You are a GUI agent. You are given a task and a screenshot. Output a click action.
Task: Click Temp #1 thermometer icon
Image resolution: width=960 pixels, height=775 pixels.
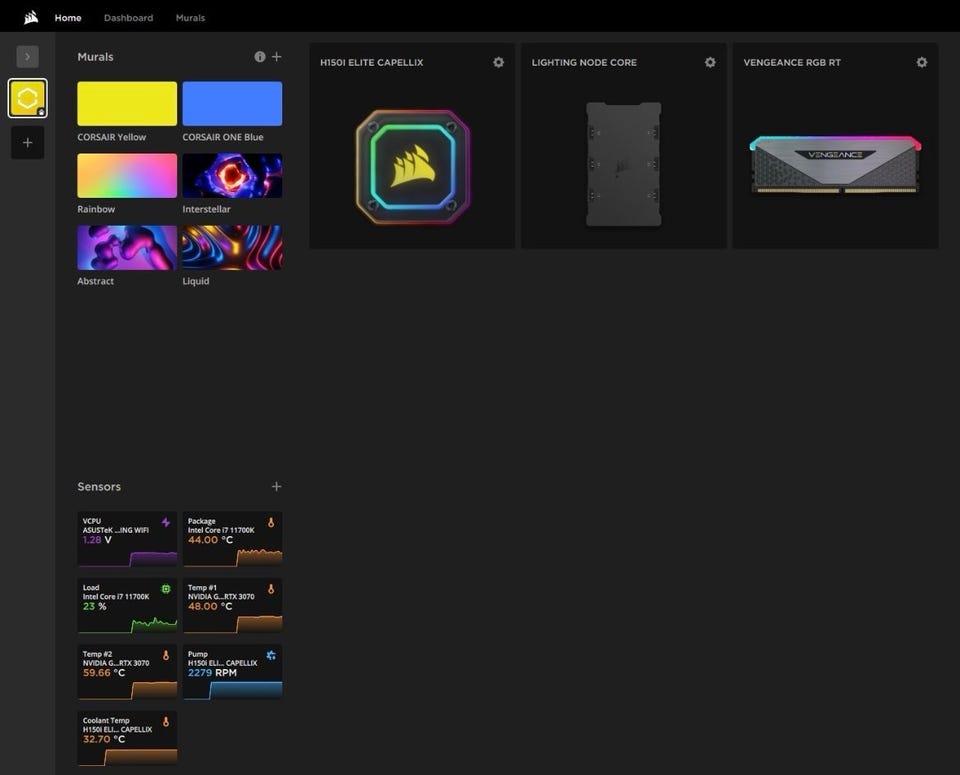tap(271, 589)
